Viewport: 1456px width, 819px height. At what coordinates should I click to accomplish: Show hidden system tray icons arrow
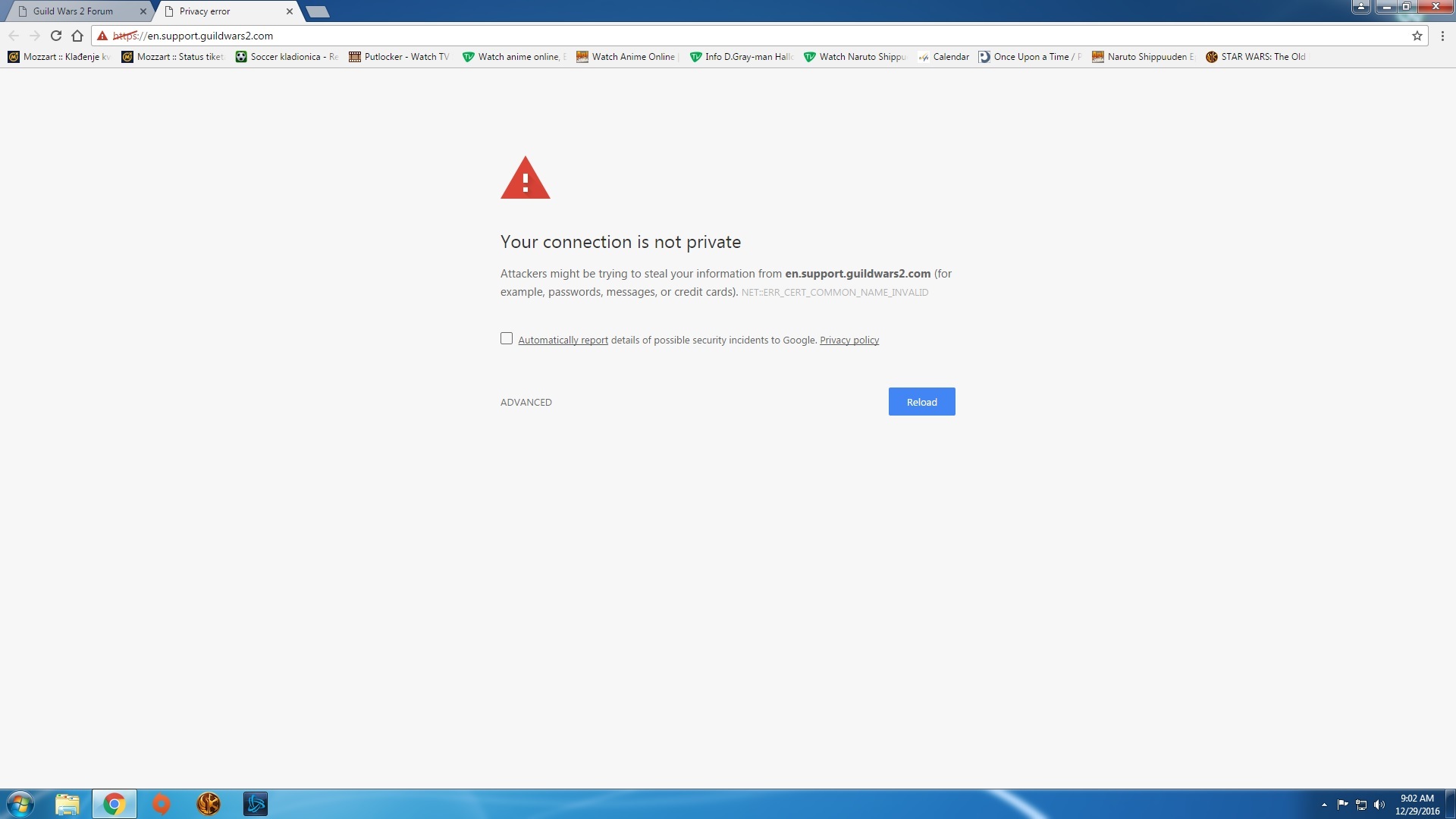point(1324,805)
